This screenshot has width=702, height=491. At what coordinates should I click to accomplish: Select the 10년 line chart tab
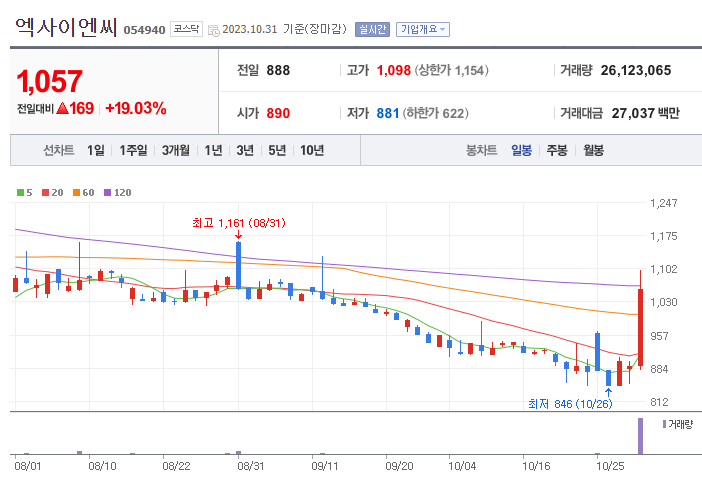tap(312, 150)
